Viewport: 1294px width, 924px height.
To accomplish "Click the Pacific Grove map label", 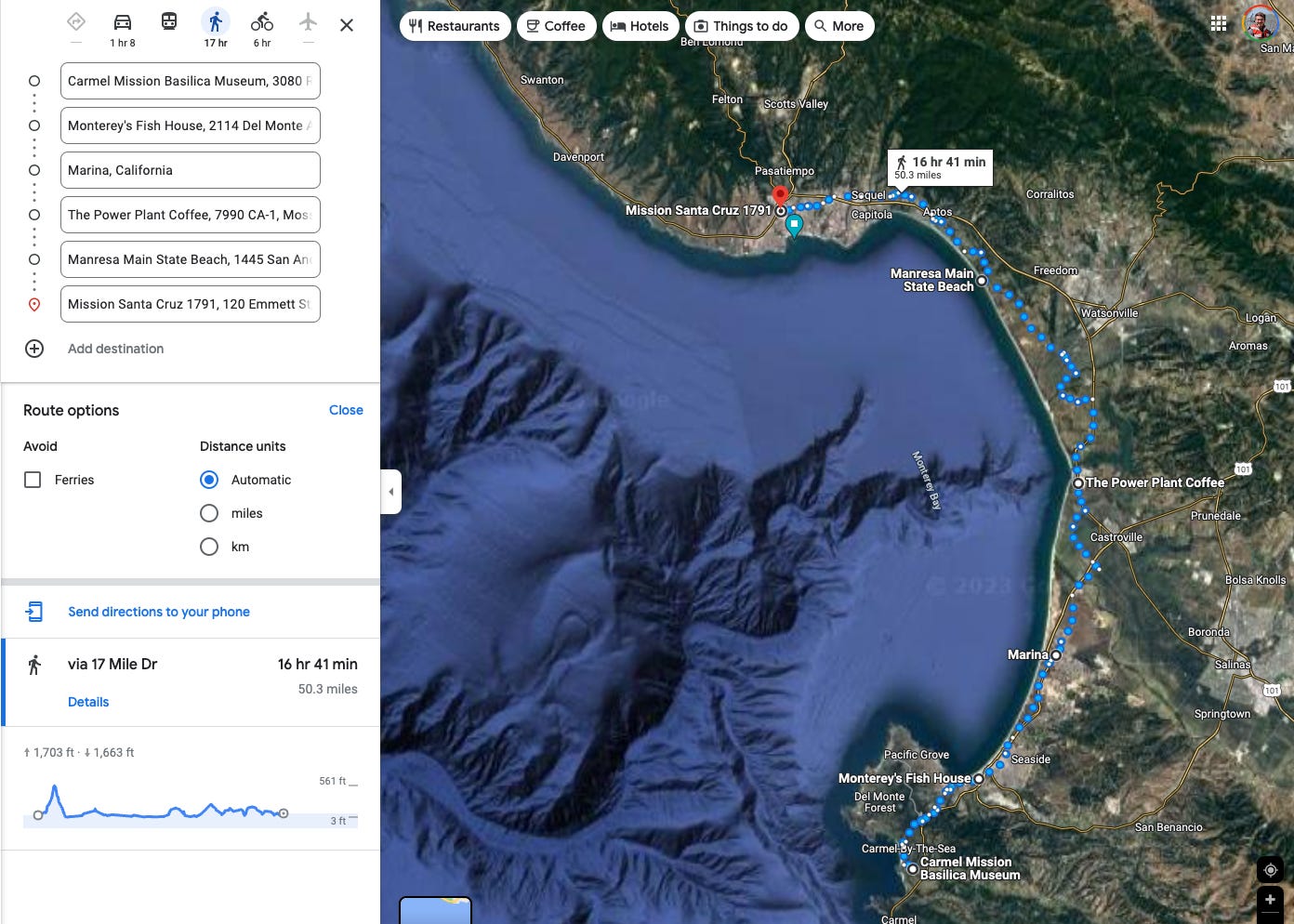I will tap(917, 755).
